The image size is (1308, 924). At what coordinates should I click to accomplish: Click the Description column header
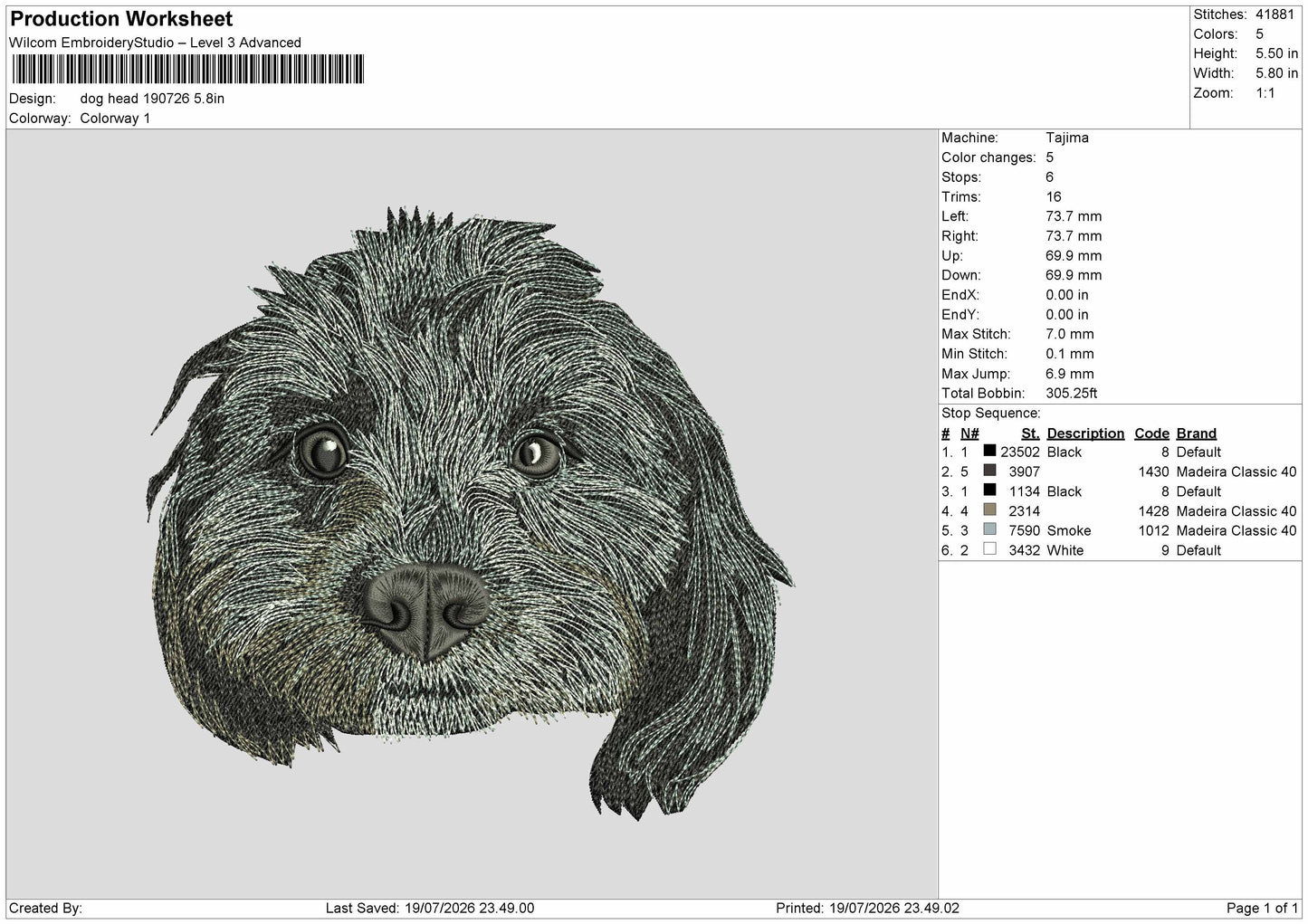(x=1085, y=433)
